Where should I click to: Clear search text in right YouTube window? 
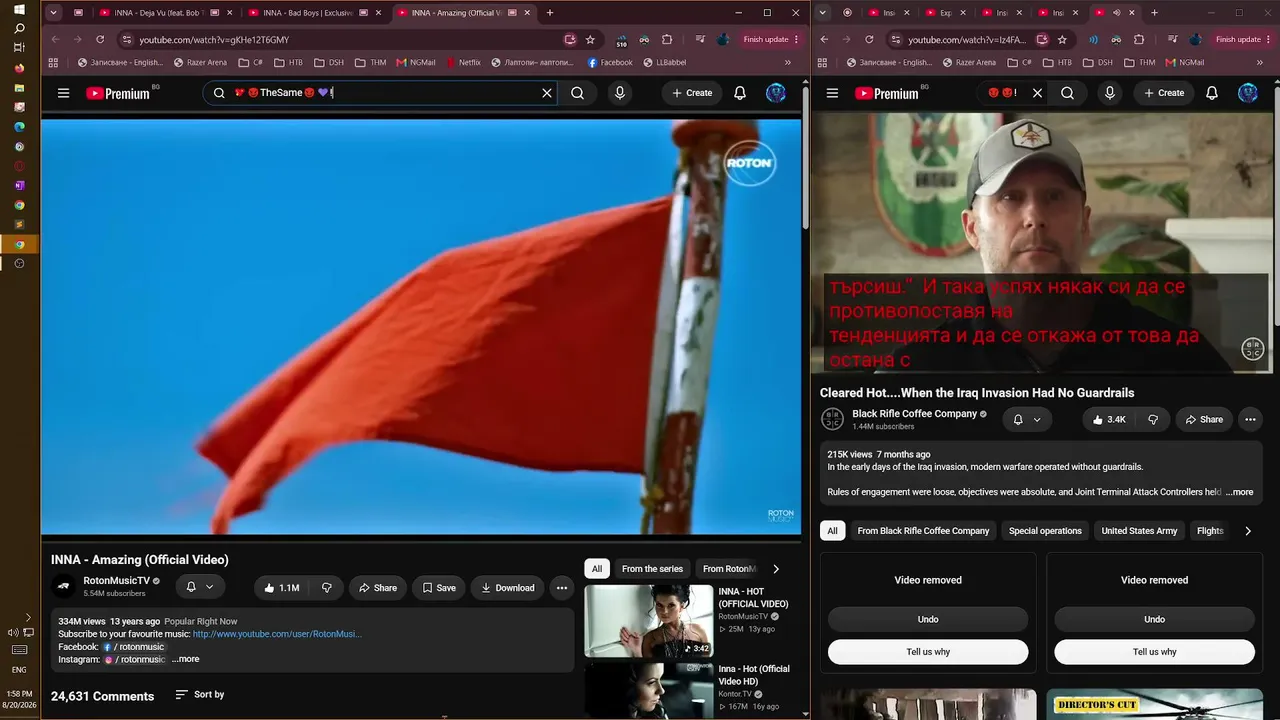pos(1037,93)
